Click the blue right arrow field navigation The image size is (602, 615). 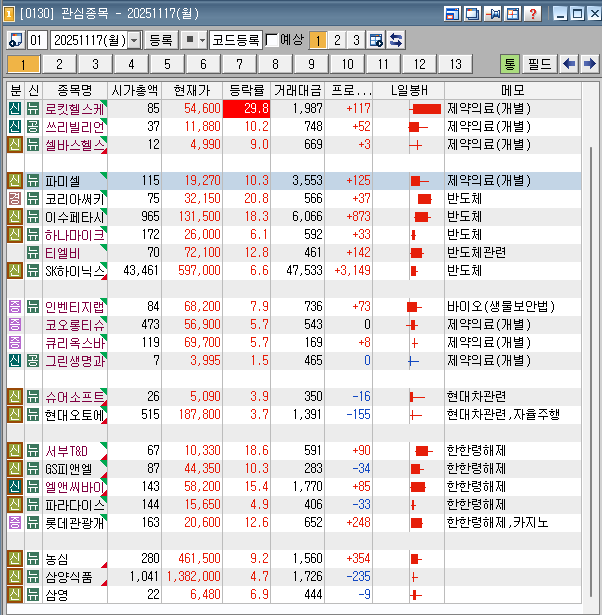click(589, 64)
